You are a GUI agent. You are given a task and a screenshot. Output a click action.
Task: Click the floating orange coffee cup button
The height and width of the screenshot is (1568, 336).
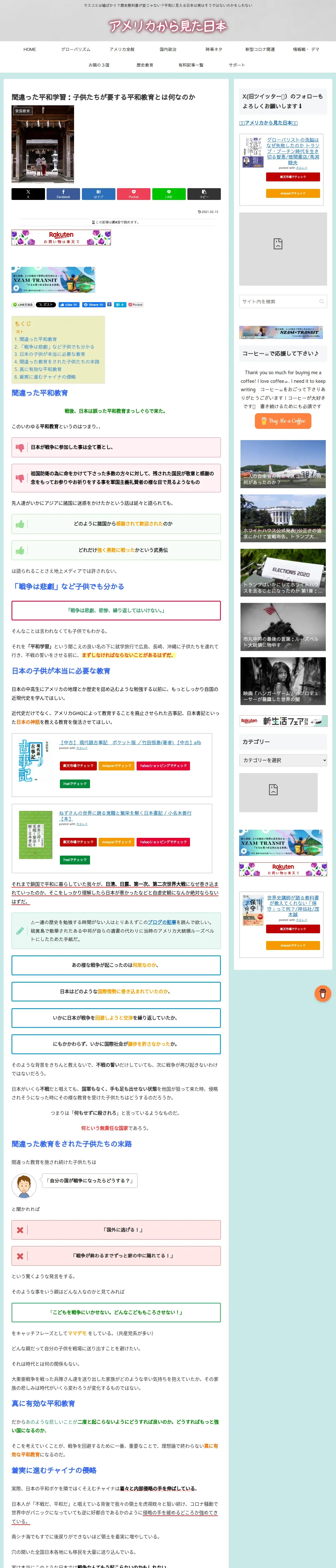(x=323, y=993)
